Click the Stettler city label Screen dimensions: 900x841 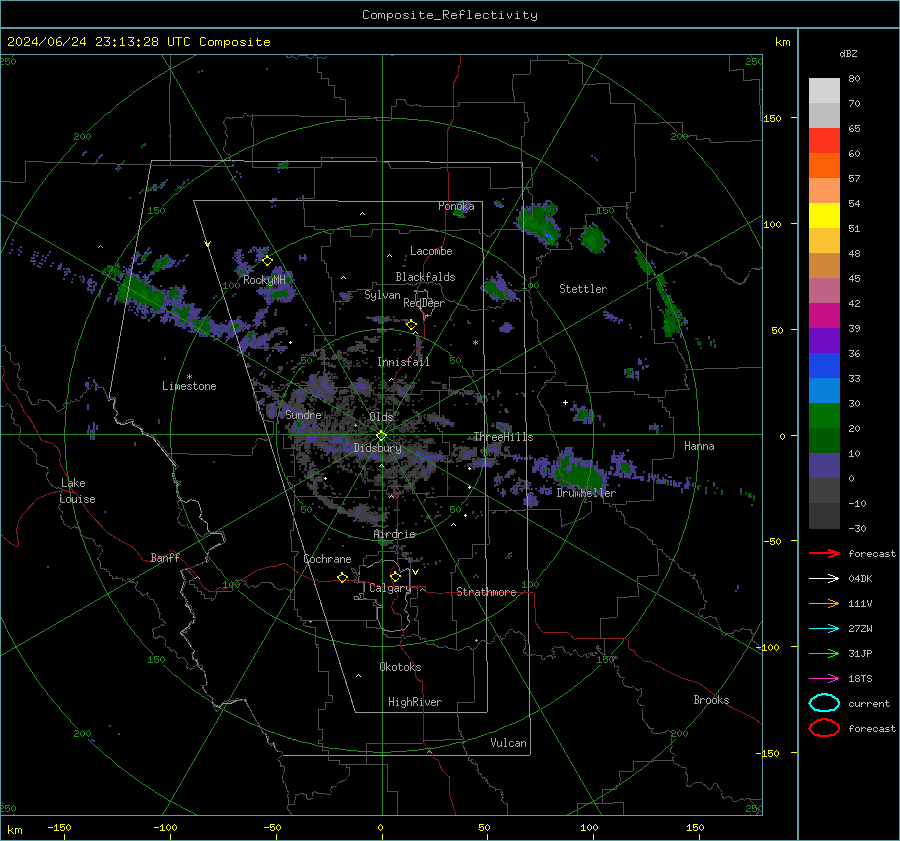[x=583, y=289]
